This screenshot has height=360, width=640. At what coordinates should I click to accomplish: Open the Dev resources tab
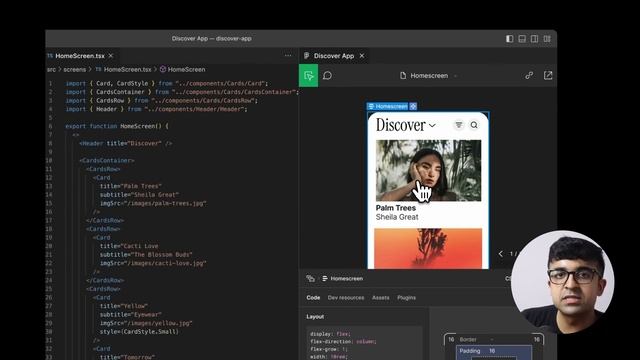tap(346, 298)
